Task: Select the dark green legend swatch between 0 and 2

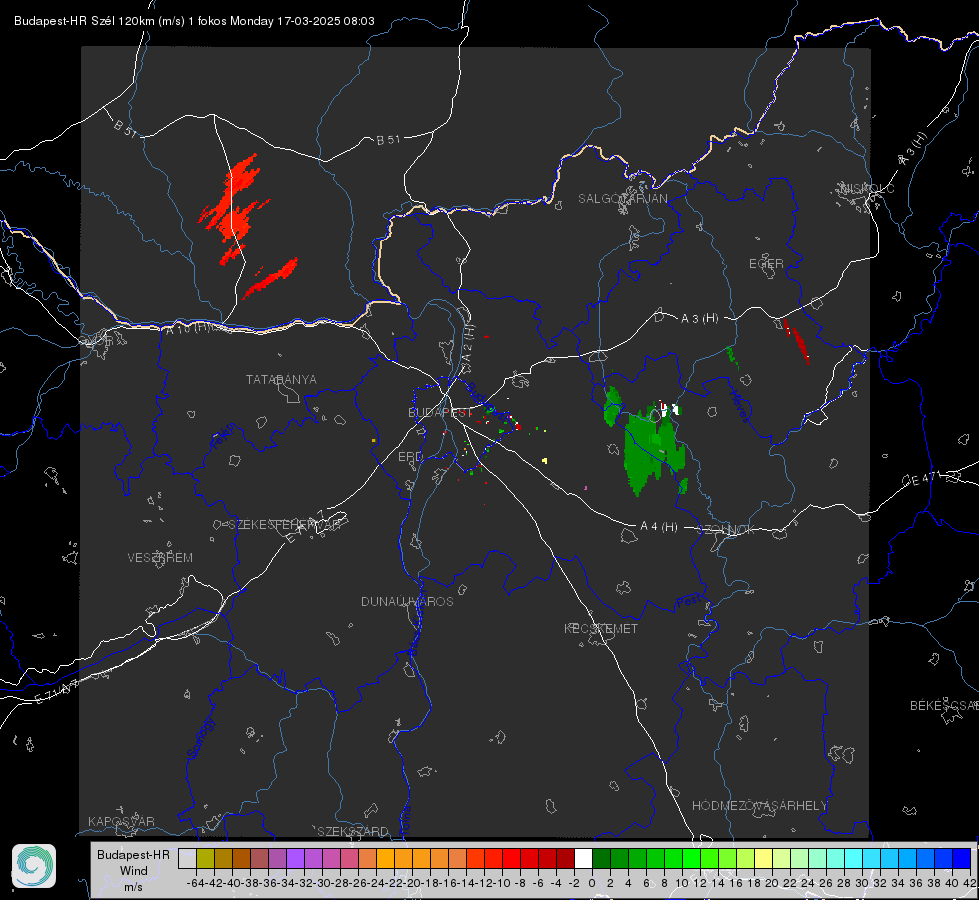Action: [601, 858]
